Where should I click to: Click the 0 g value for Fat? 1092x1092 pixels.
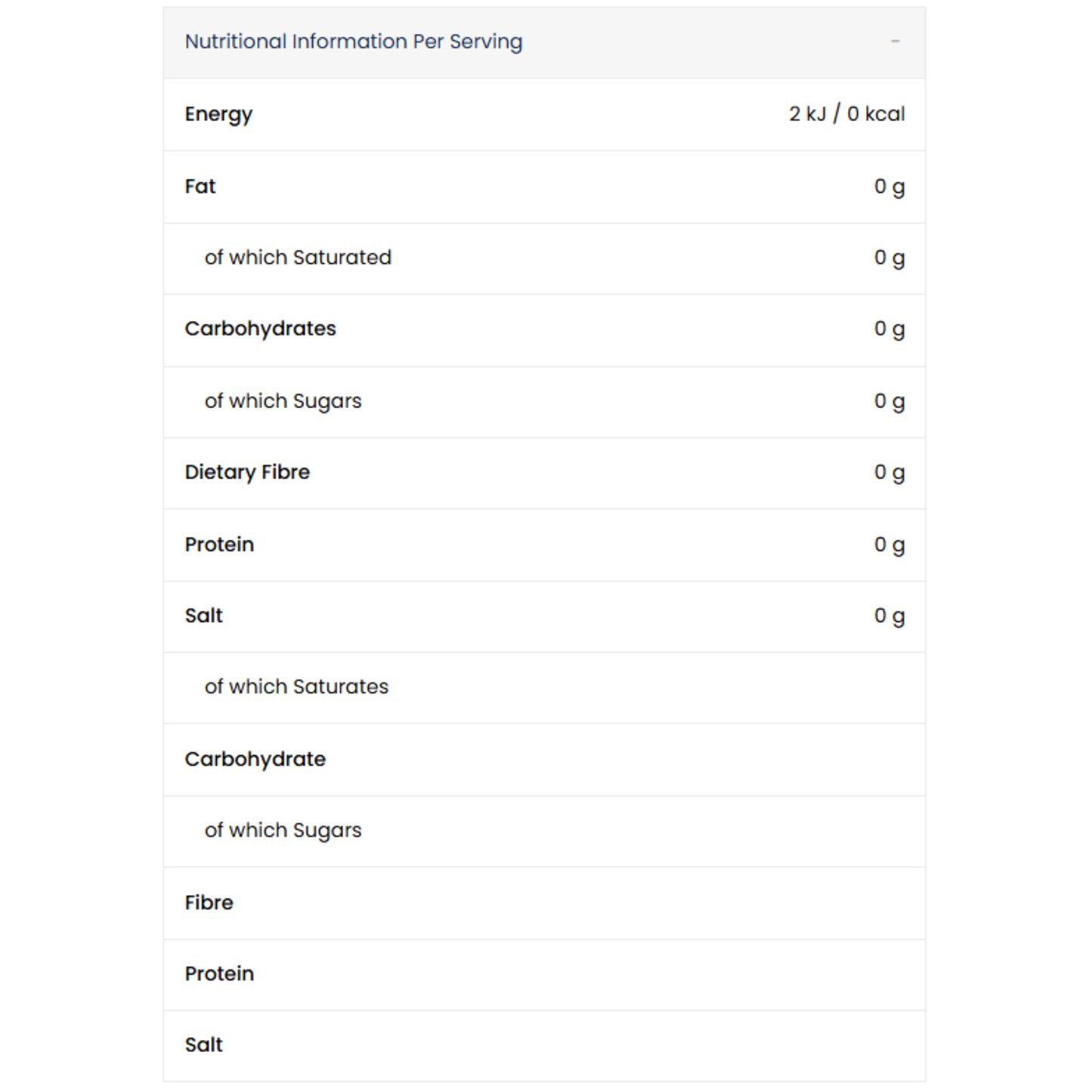889,187
